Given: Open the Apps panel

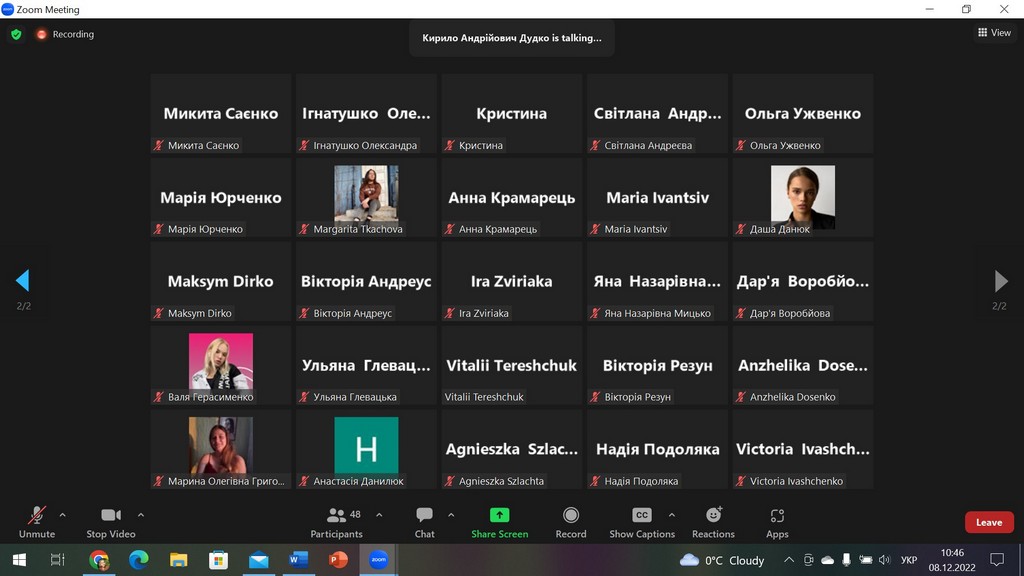Looking at the screenshot, I should (x=777, y=521).
